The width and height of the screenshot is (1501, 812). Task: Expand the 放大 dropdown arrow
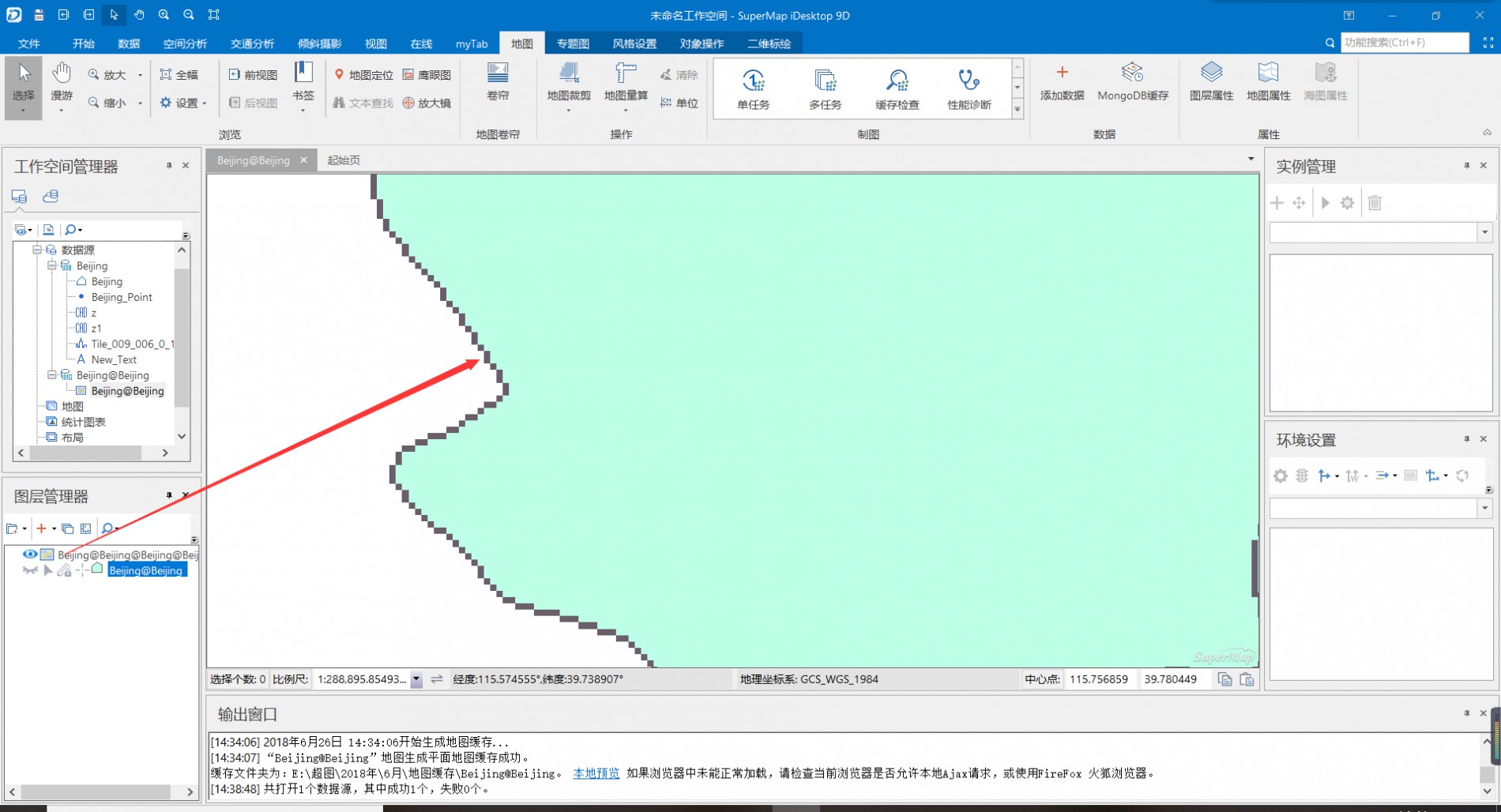(140, 75)
